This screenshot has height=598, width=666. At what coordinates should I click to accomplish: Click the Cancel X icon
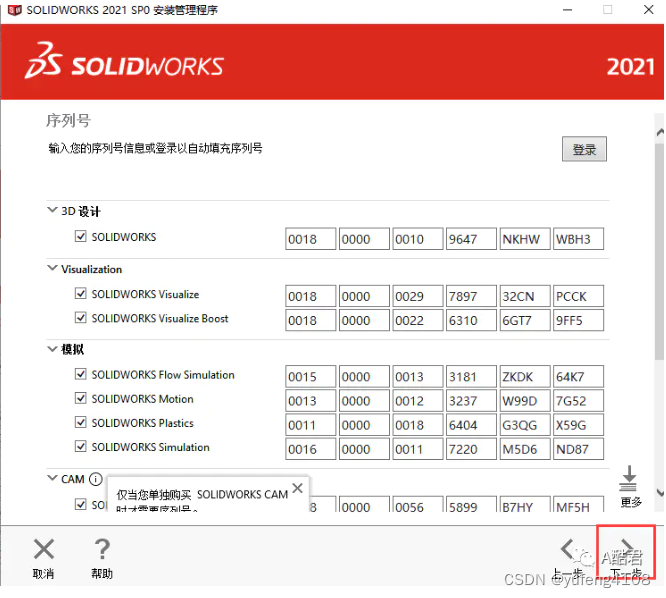pos(44,549)
